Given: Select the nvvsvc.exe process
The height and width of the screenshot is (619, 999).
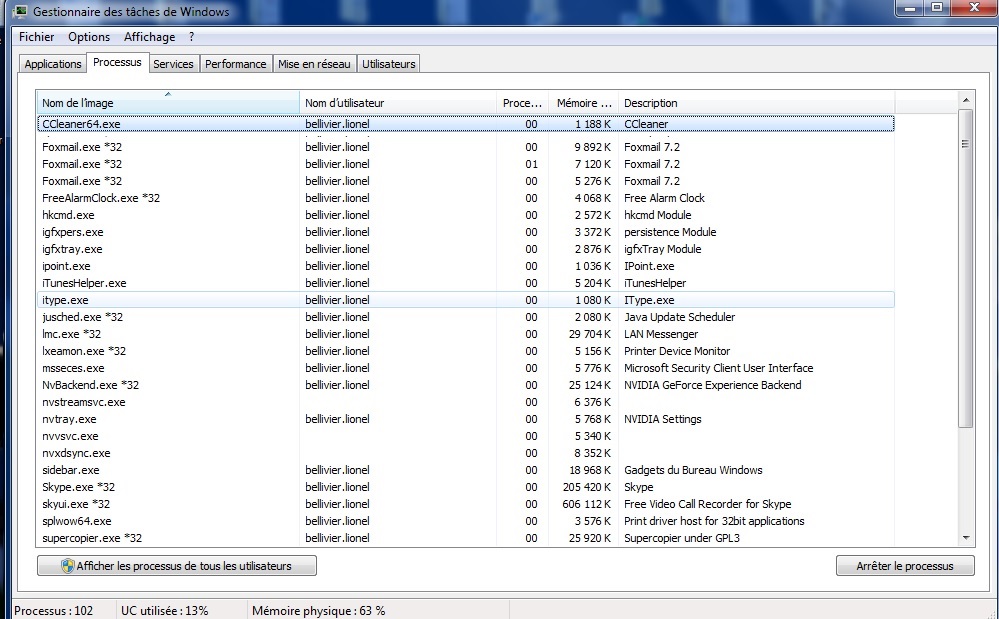Looking at the screenshot, I should pos(465,436).
